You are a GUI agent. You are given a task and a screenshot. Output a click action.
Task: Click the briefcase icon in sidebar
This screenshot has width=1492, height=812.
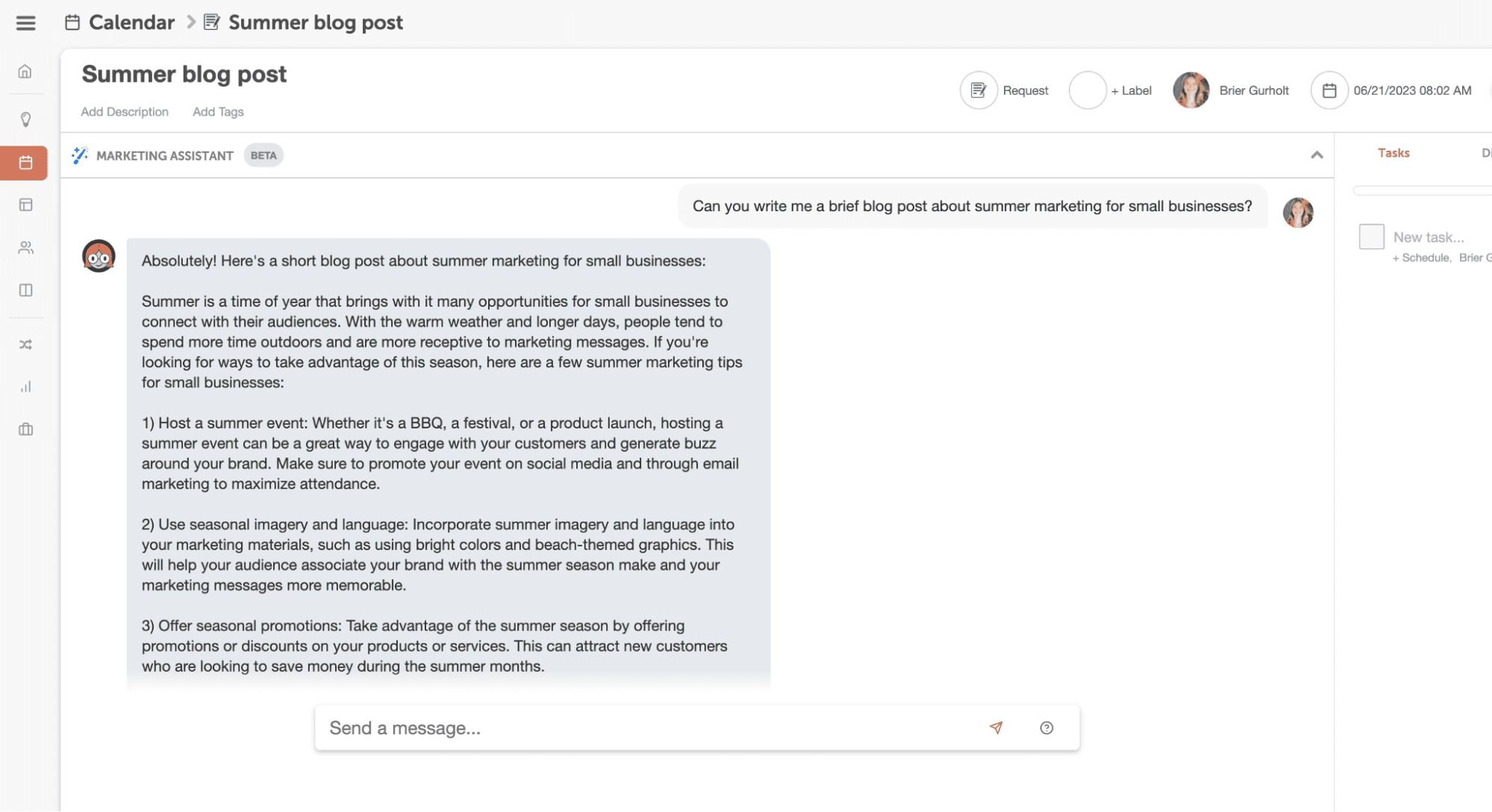tap(25, 429)
